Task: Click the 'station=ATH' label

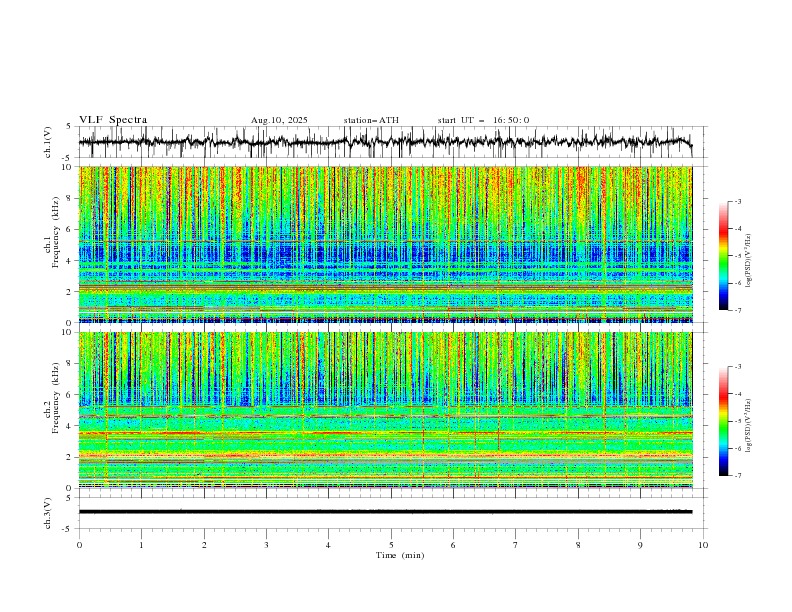Action: [371, 120]
